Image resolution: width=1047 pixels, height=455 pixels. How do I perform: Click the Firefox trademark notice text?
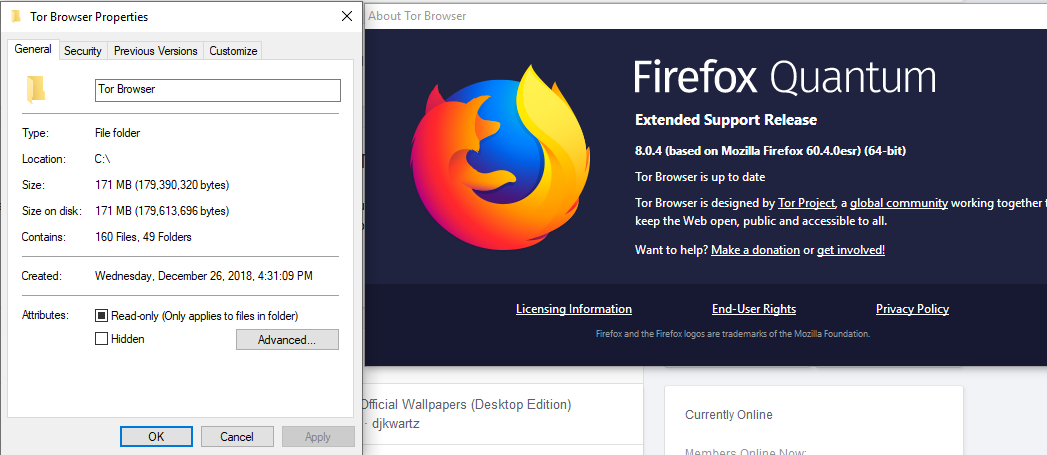click(x=732, y=333)
